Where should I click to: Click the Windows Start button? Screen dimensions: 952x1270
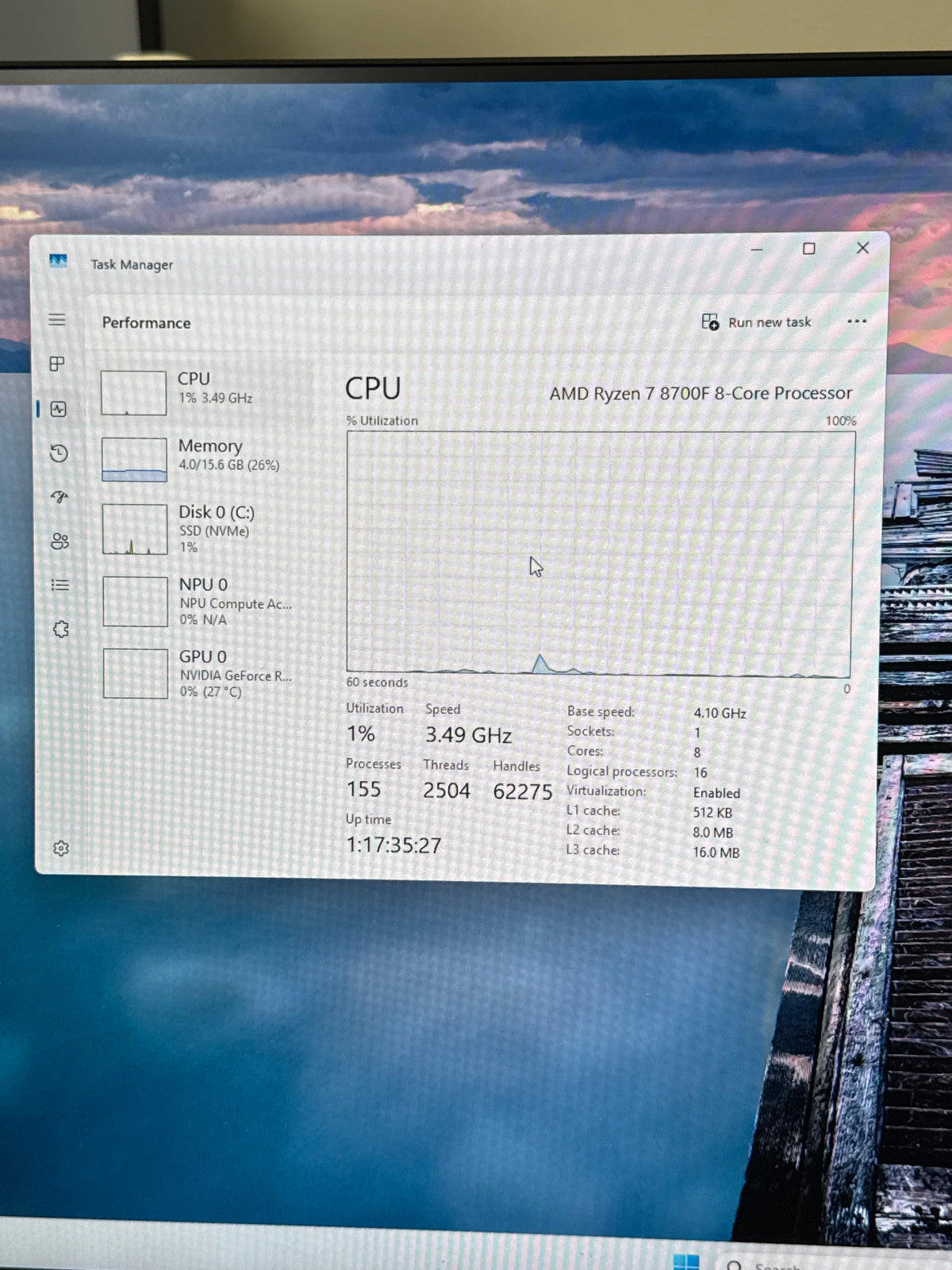pos(686,1261)
